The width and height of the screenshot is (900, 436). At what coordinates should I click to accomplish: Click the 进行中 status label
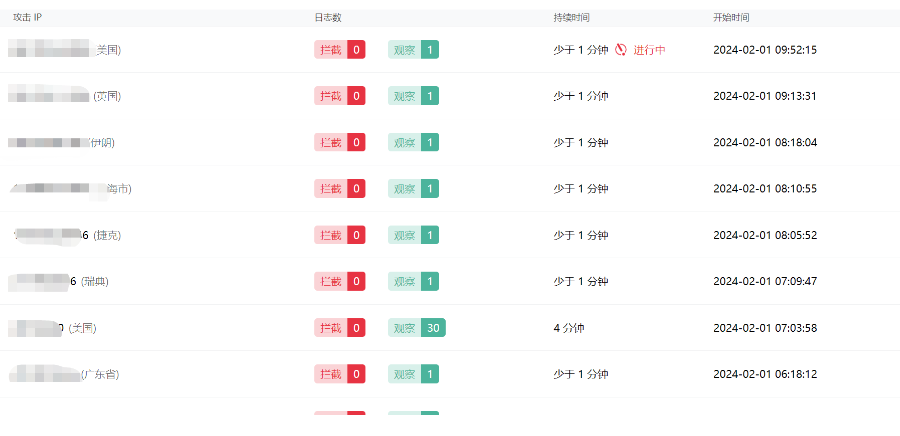[649, 50]
